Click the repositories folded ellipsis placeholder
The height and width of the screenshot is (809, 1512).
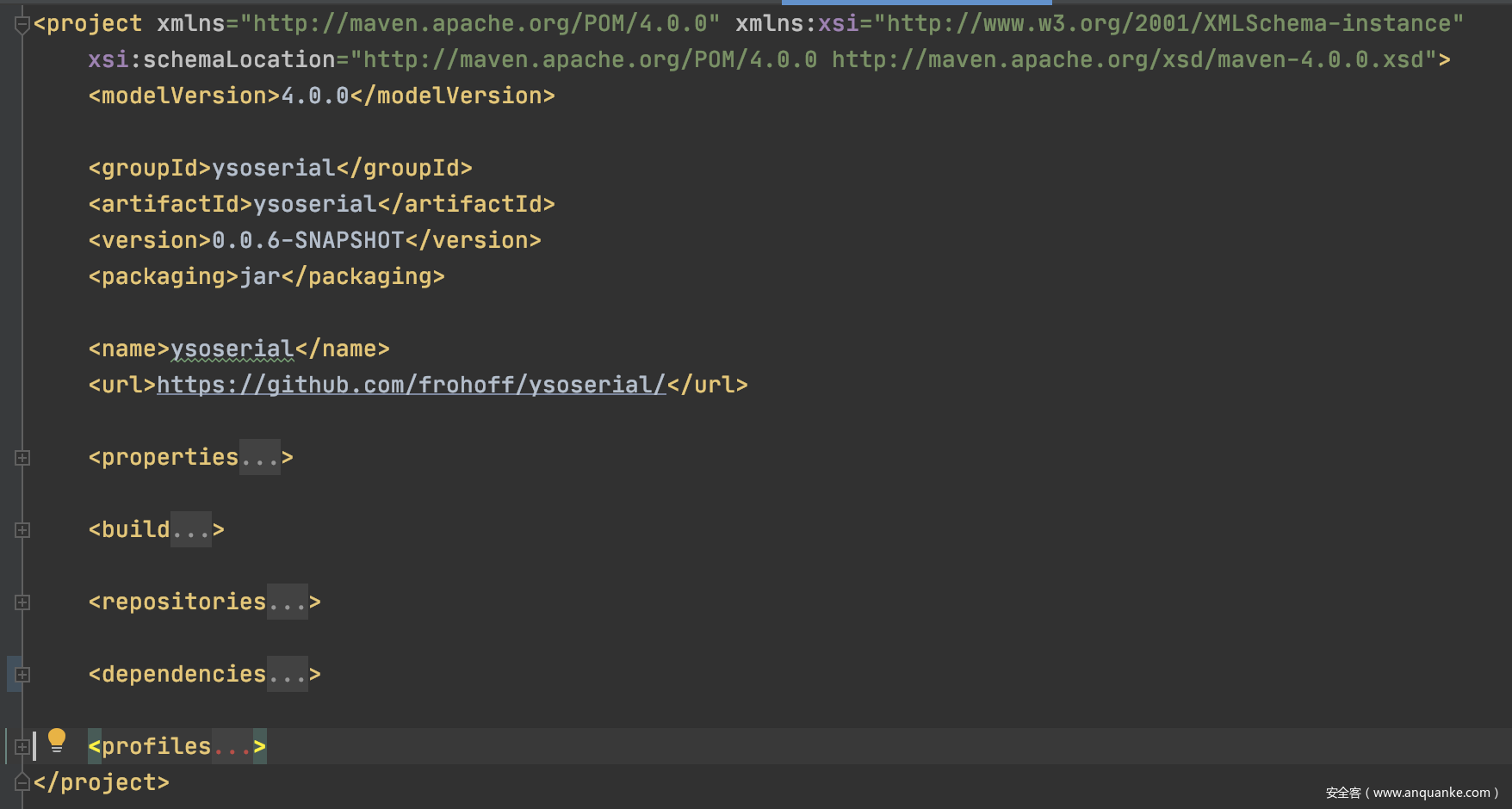click(x=288, y=602)
